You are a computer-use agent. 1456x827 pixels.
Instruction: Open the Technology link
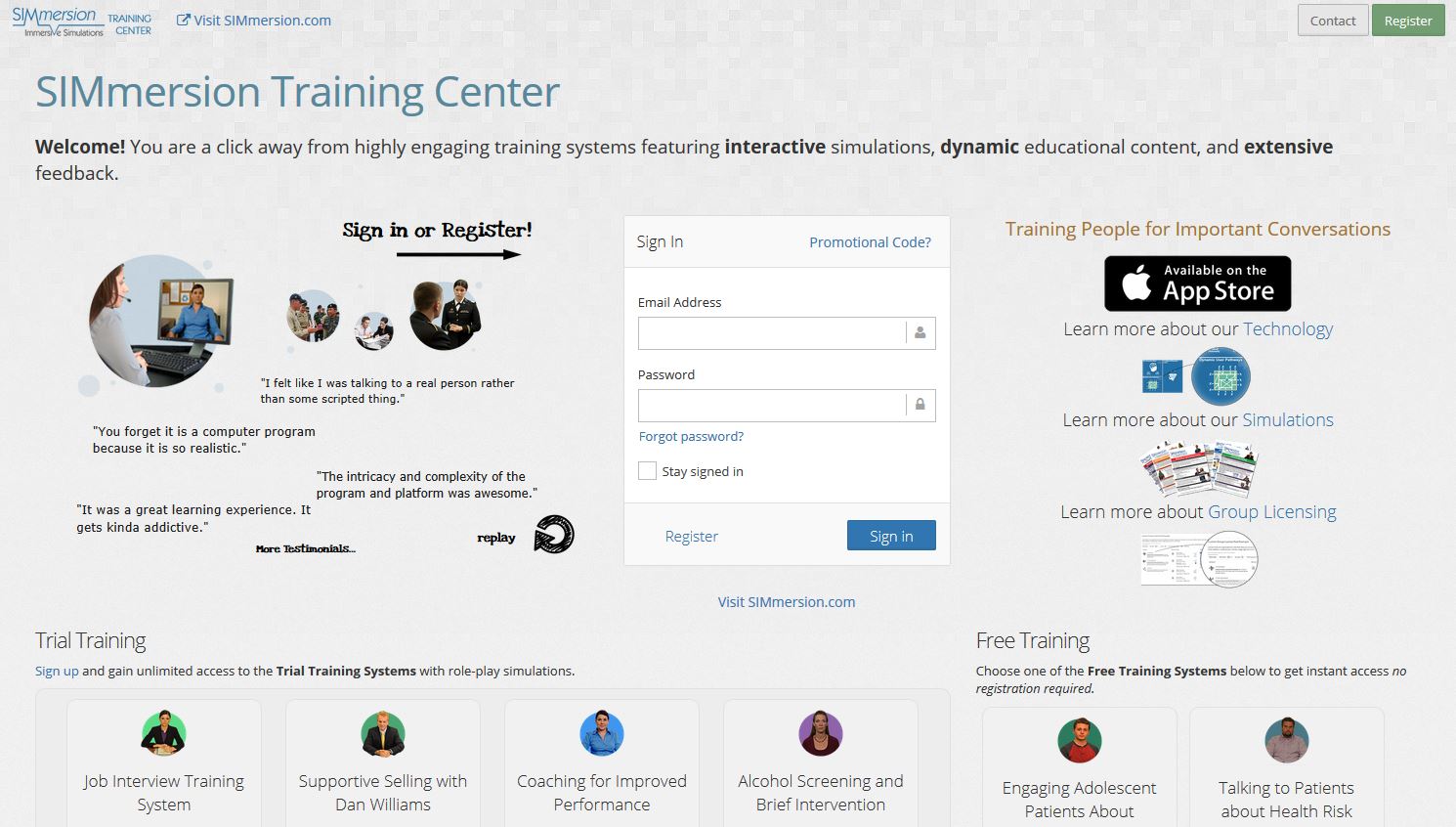point(1288,329)
